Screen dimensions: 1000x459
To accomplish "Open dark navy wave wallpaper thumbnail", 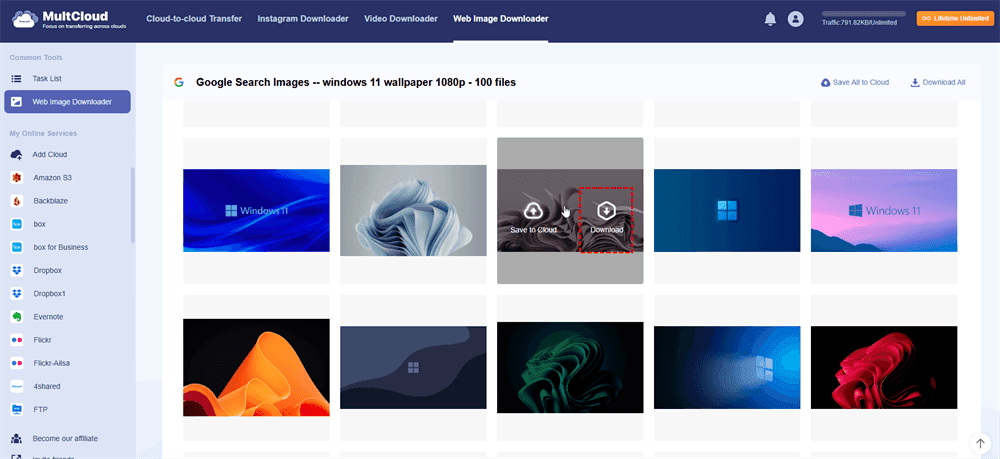I will 413,368.
